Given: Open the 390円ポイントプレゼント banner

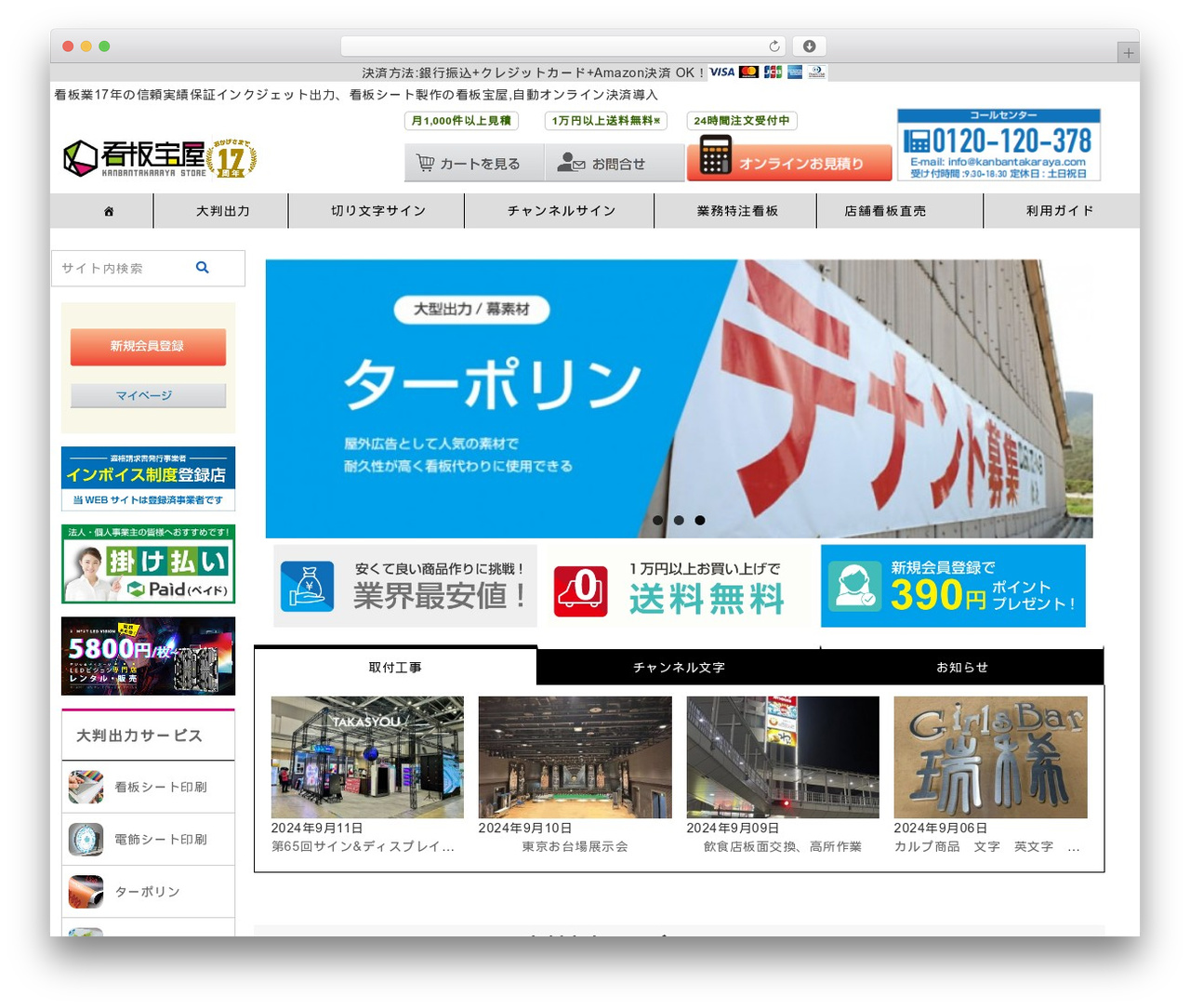Looking at the screenshot, I should (x=953, y=586).
